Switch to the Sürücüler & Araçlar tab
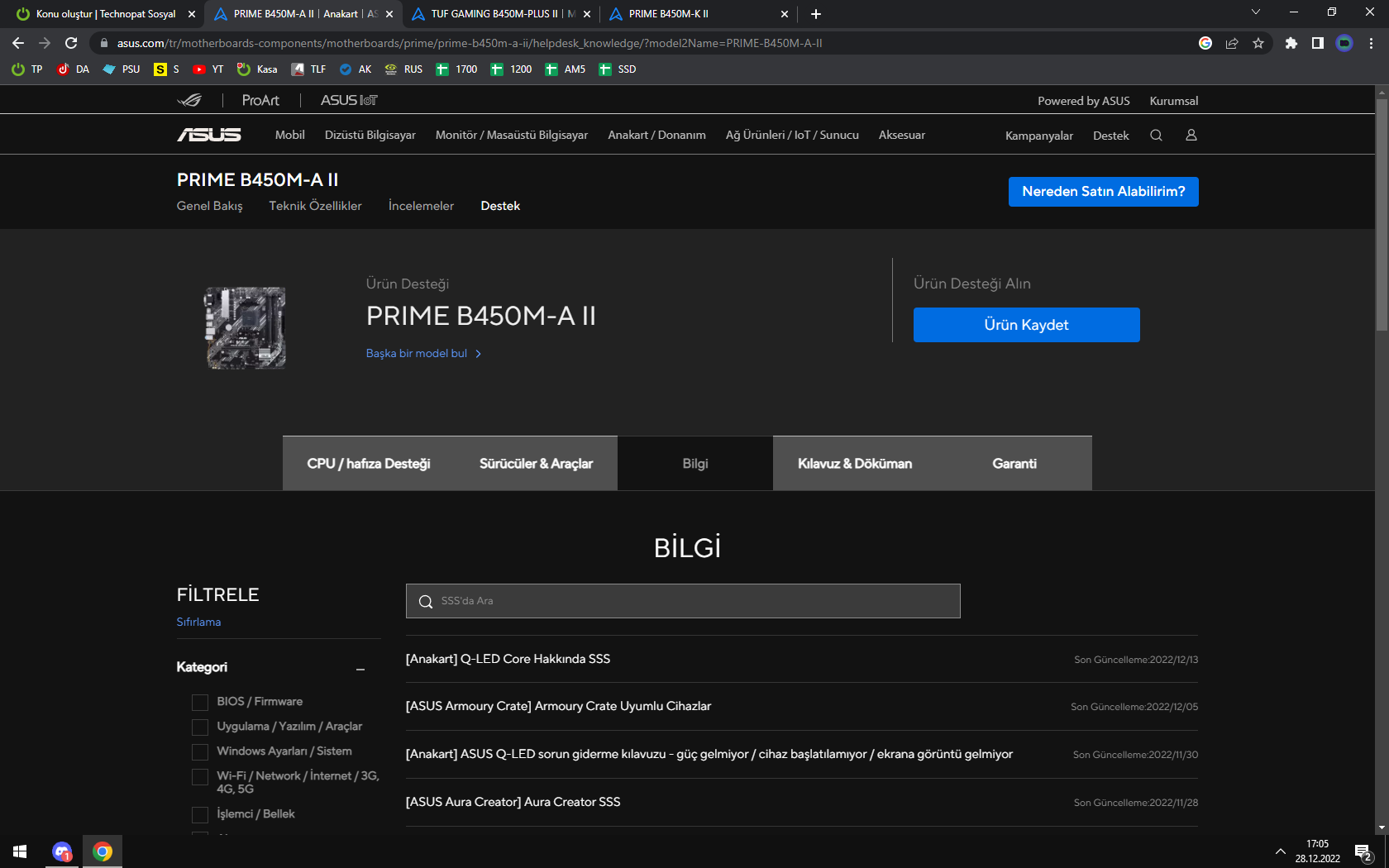This screenshot has height=868, width=1389. coord(536,464)
